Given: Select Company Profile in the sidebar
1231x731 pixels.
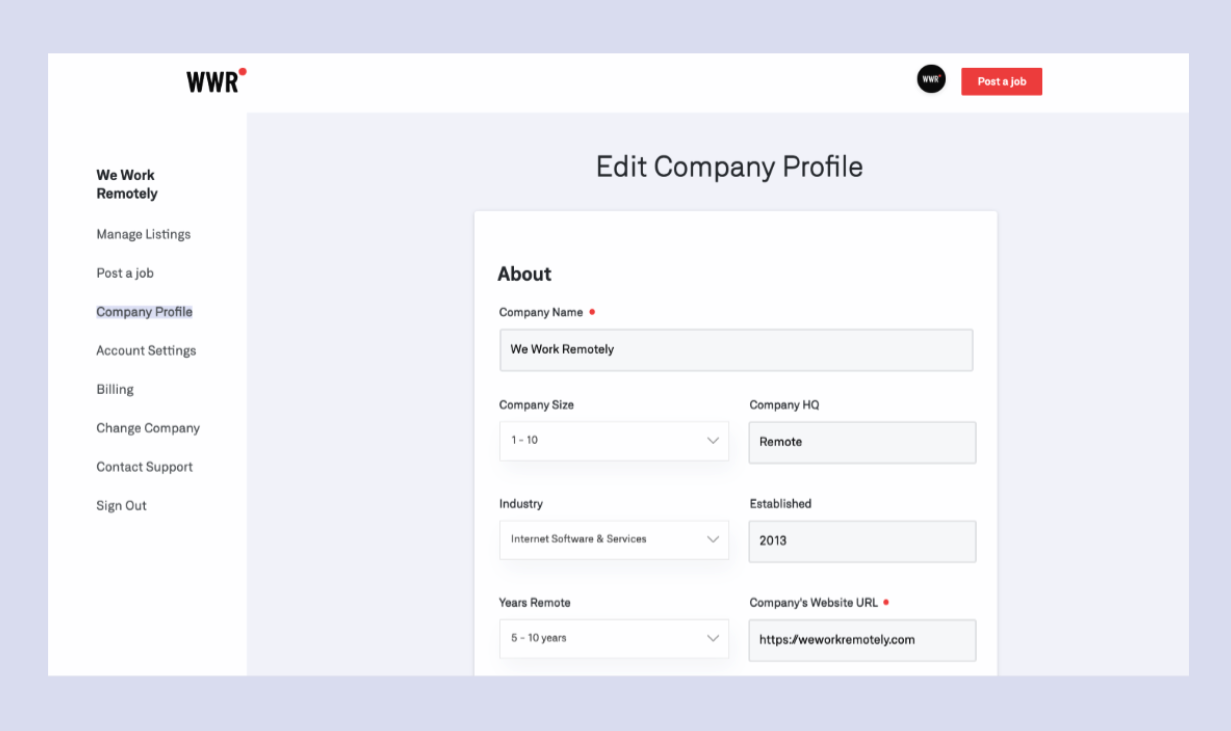Looking at the screenshot, I should (144, 311).
